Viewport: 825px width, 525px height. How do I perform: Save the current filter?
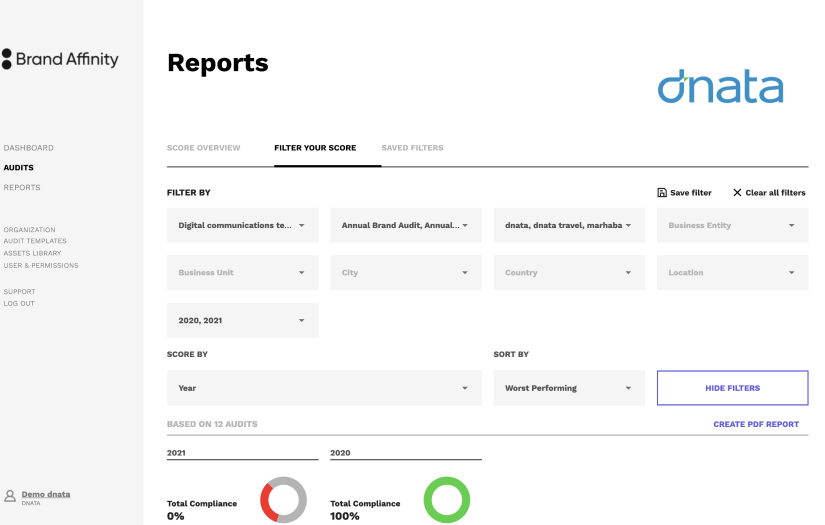point(685,193)
